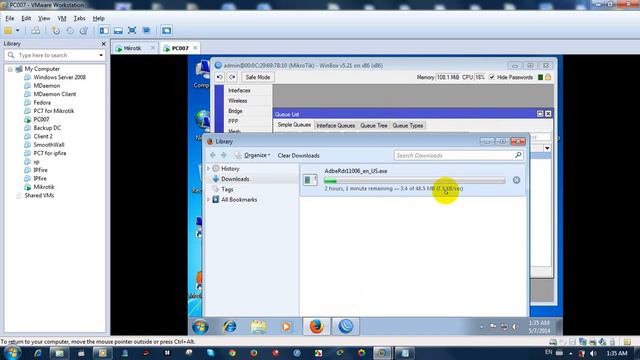Click the guest Start button
The width and height of the screenshot is (640, 360).
(x=200, y=327)
